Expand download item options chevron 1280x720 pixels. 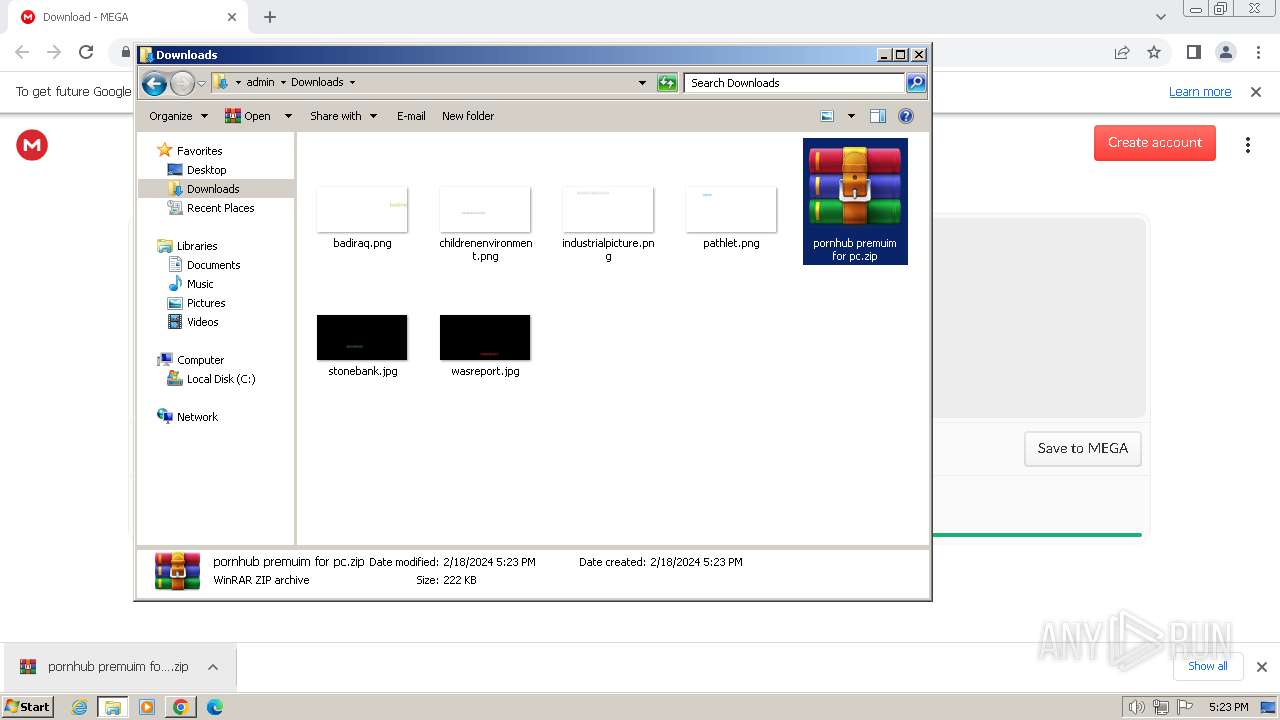point(213,667)
